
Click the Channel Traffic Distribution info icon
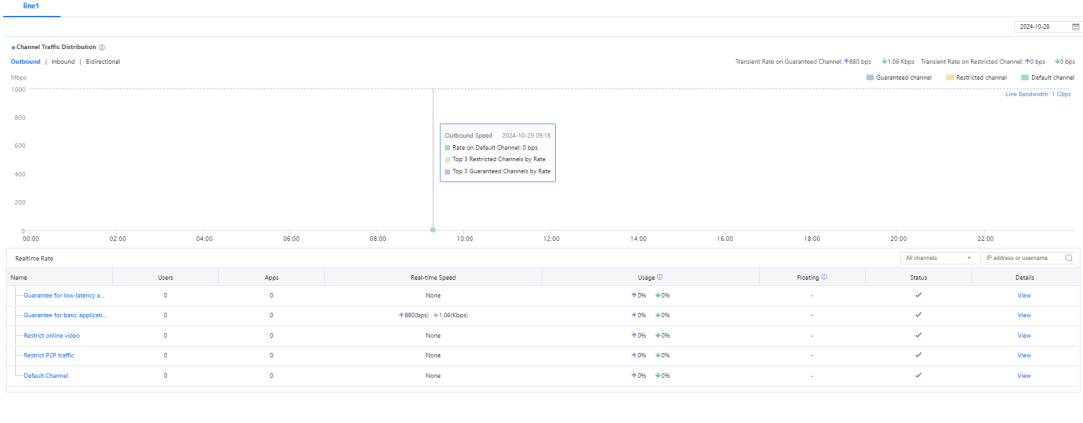point(103,47)
